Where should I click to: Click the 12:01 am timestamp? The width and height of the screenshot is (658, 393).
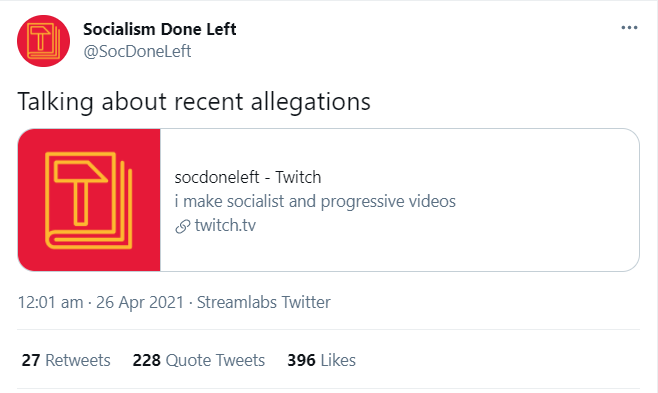(x=50, y=302)
